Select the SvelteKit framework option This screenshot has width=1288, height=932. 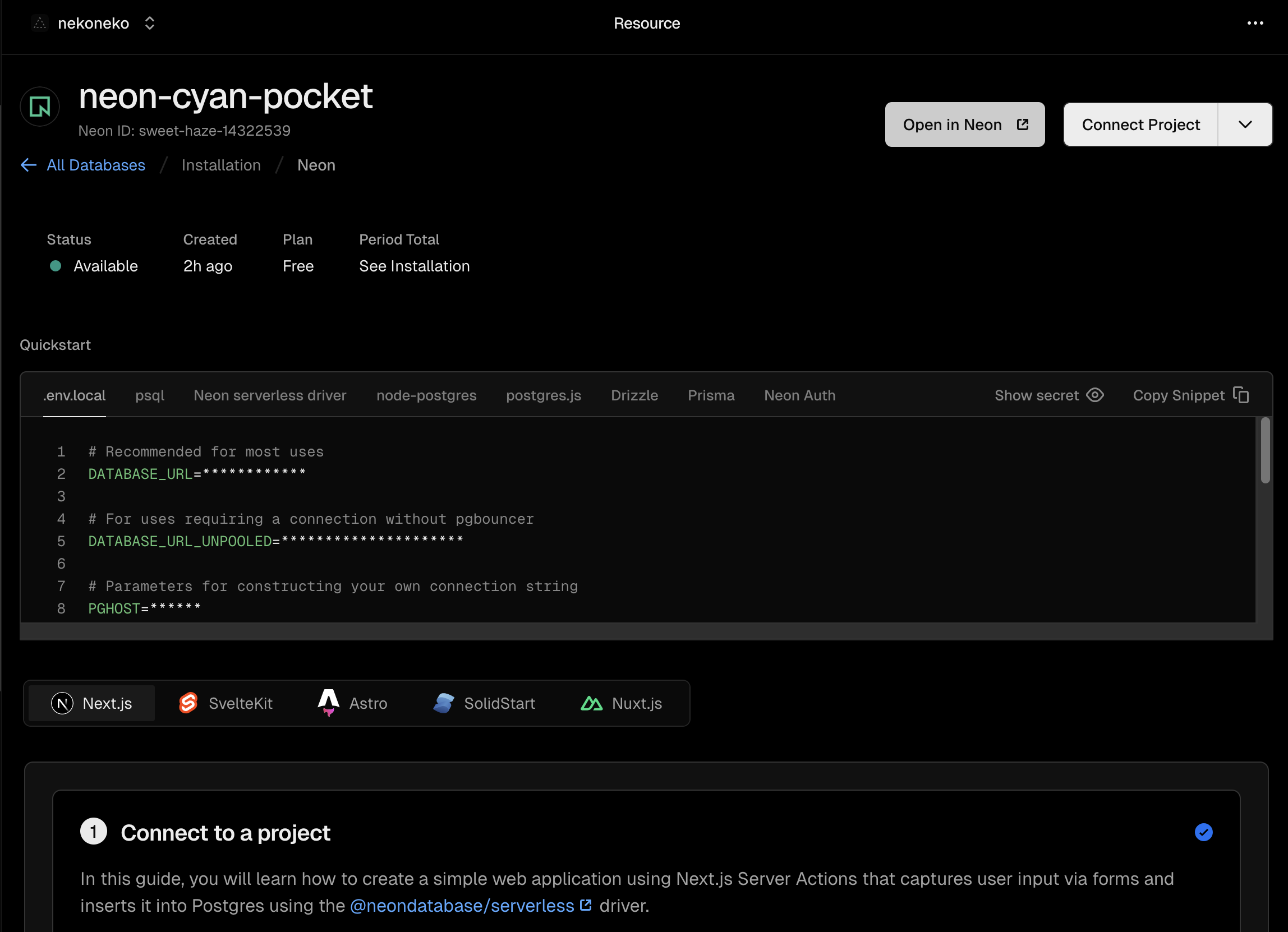(226, 703)
